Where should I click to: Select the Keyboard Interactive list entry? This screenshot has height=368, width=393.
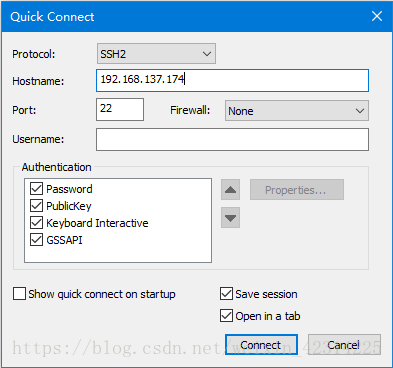(97, 223)
